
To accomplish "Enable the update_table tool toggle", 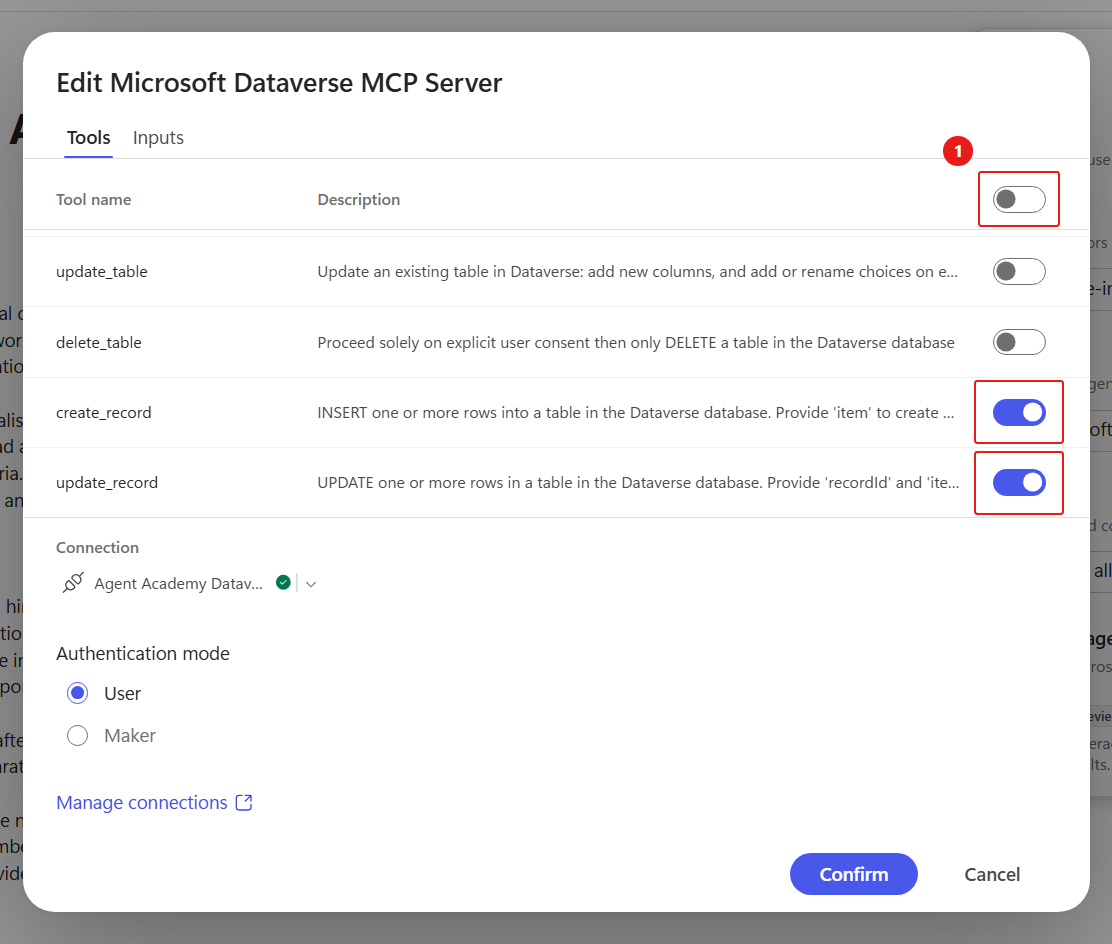I will [x=1018, y=272].
